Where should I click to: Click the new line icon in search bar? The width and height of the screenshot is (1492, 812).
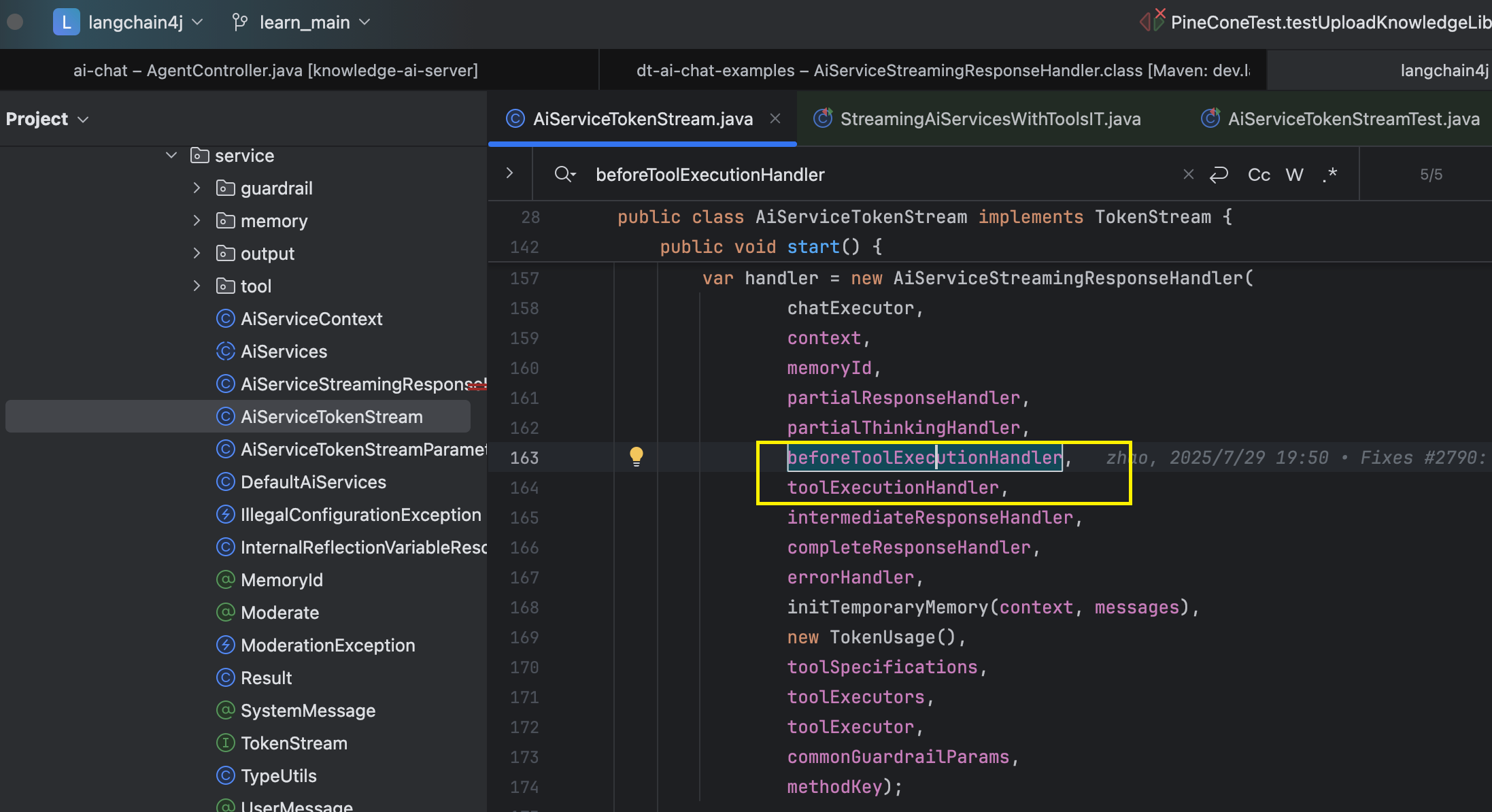pos(1219,175)
